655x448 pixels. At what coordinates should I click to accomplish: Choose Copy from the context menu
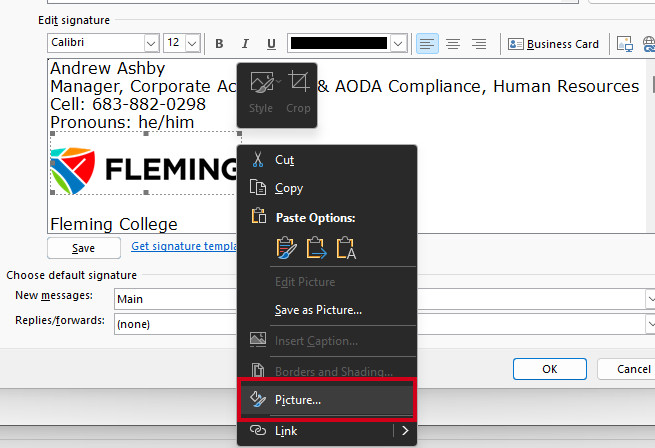tap(327, 188)
